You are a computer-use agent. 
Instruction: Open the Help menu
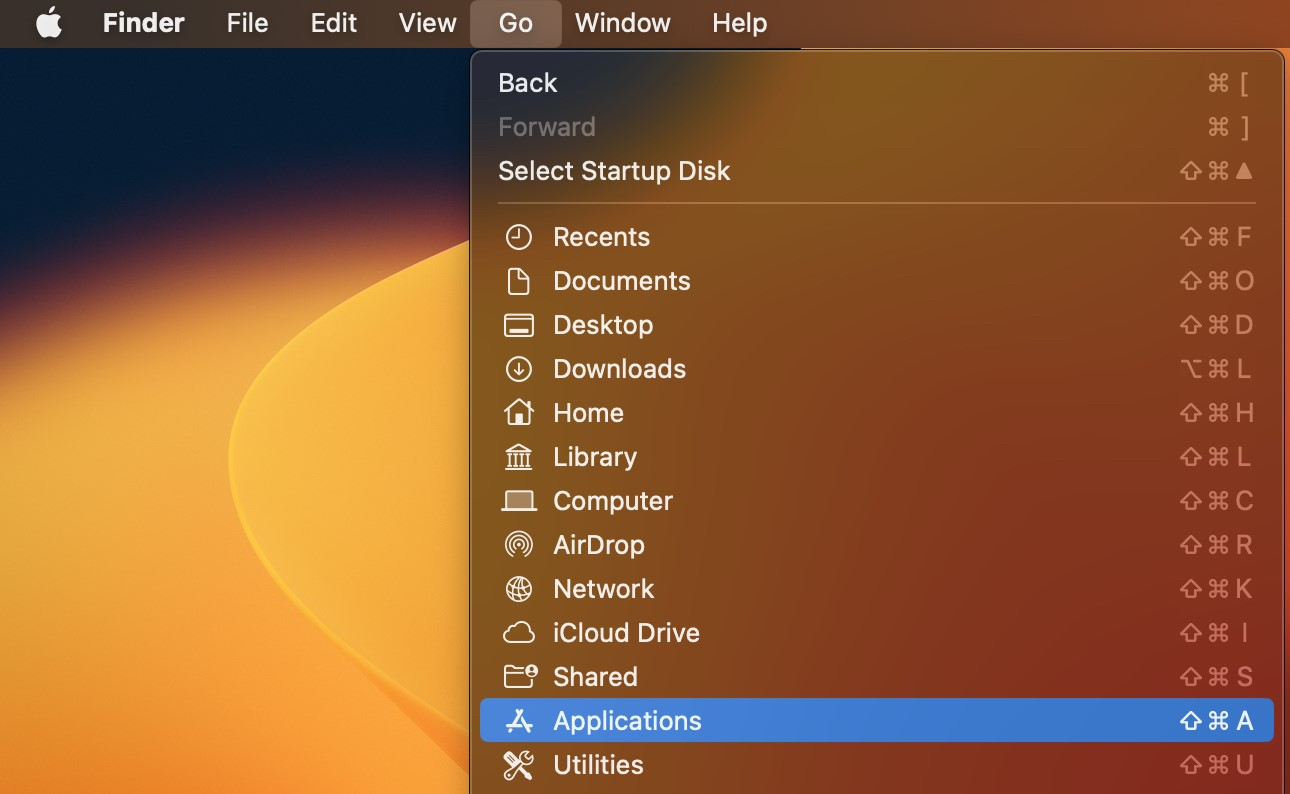(x=740, y=22)
